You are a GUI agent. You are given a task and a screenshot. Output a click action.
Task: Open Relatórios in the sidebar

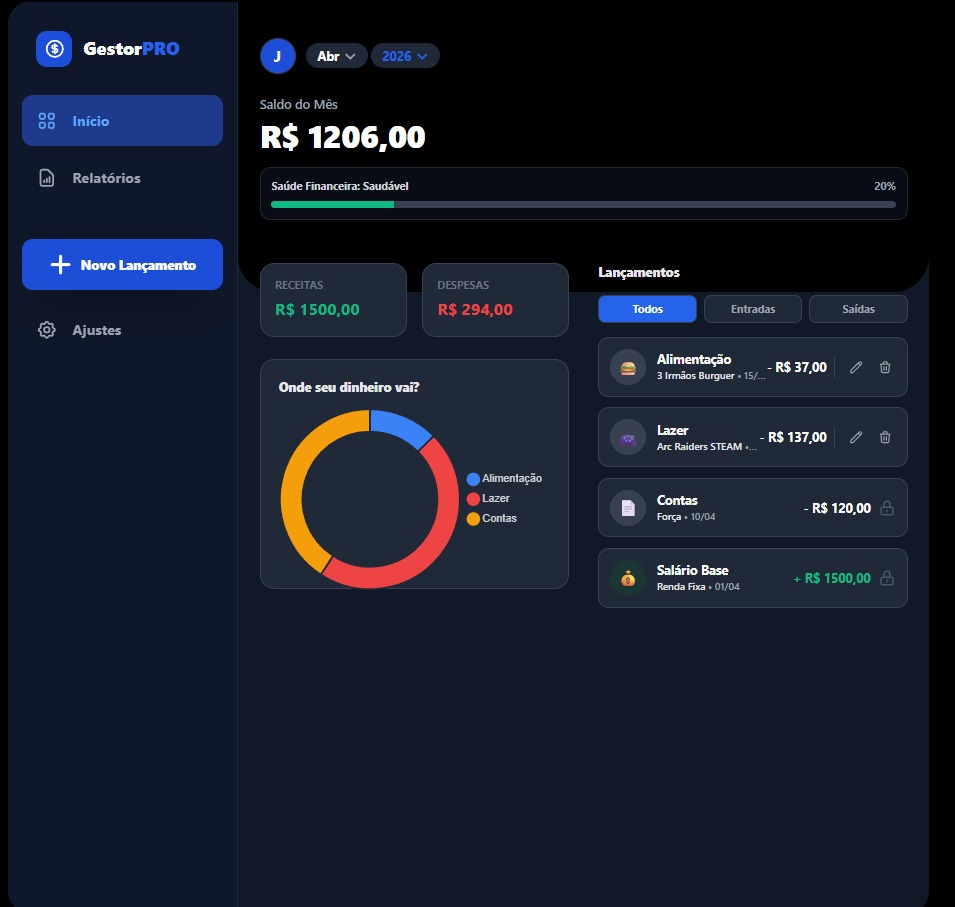click(122, 178)
